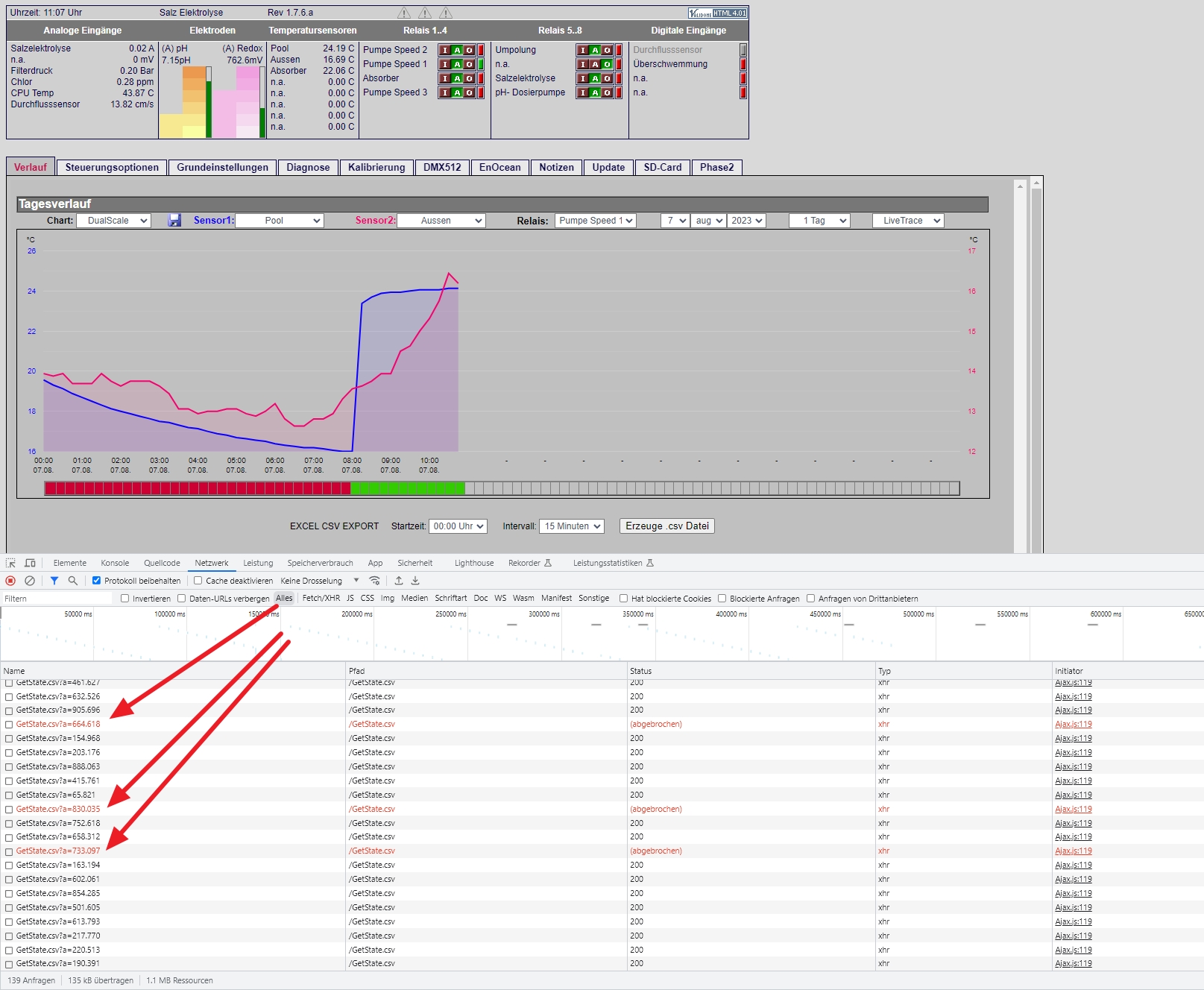Open the Chart DualScale dropdown

click(x=114, y=221)
